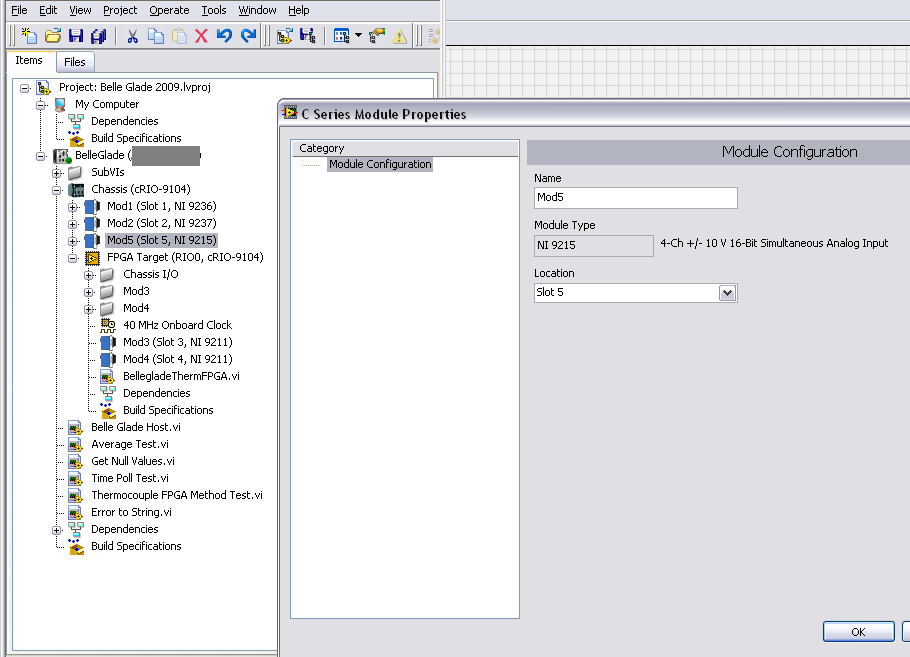The image size is (910, 657).
Task: Collapse the Chassis (cRIO-9104) node
Action: [x=57, y=190]
